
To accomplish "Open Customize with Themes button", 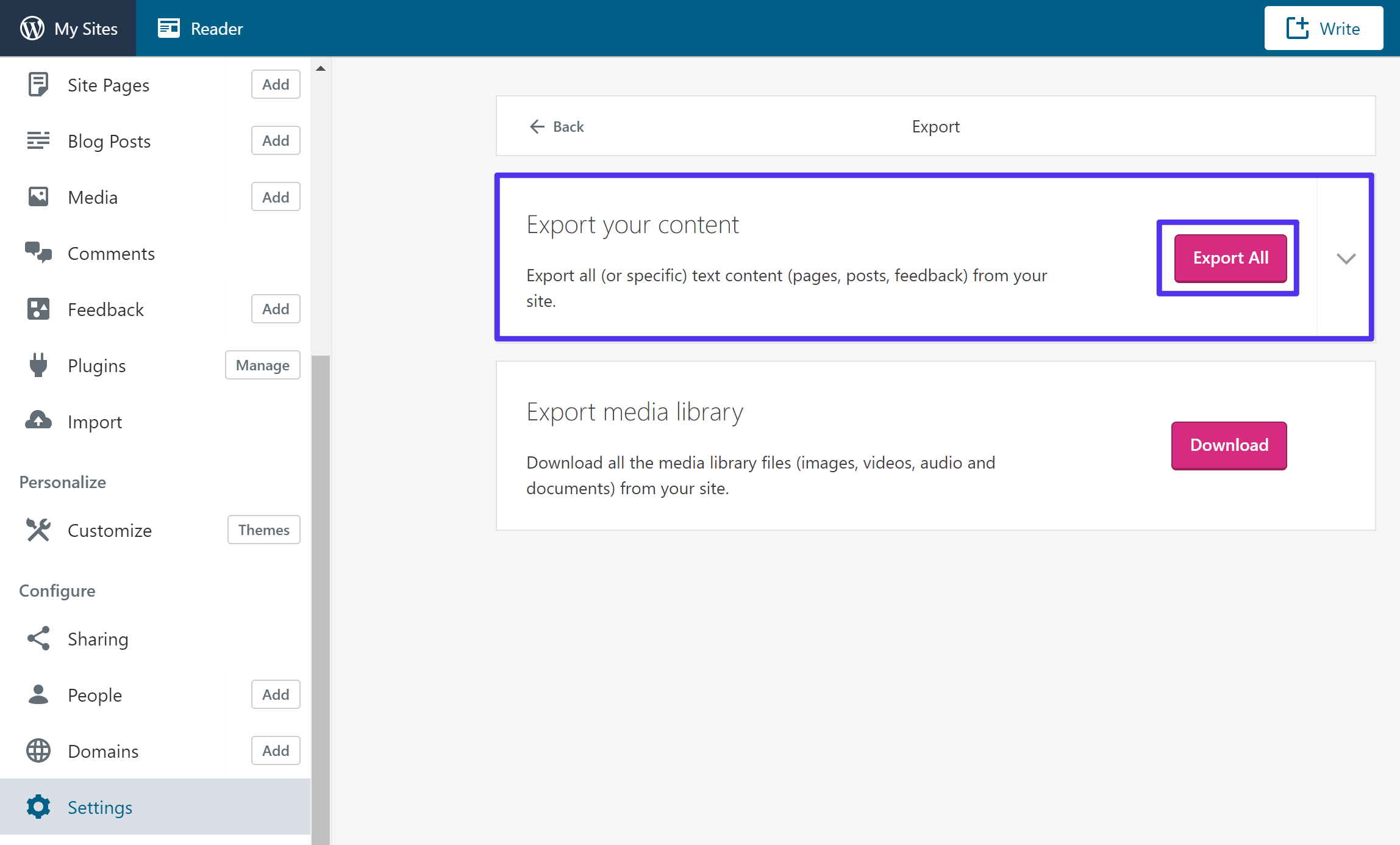I will coord(263,530).
